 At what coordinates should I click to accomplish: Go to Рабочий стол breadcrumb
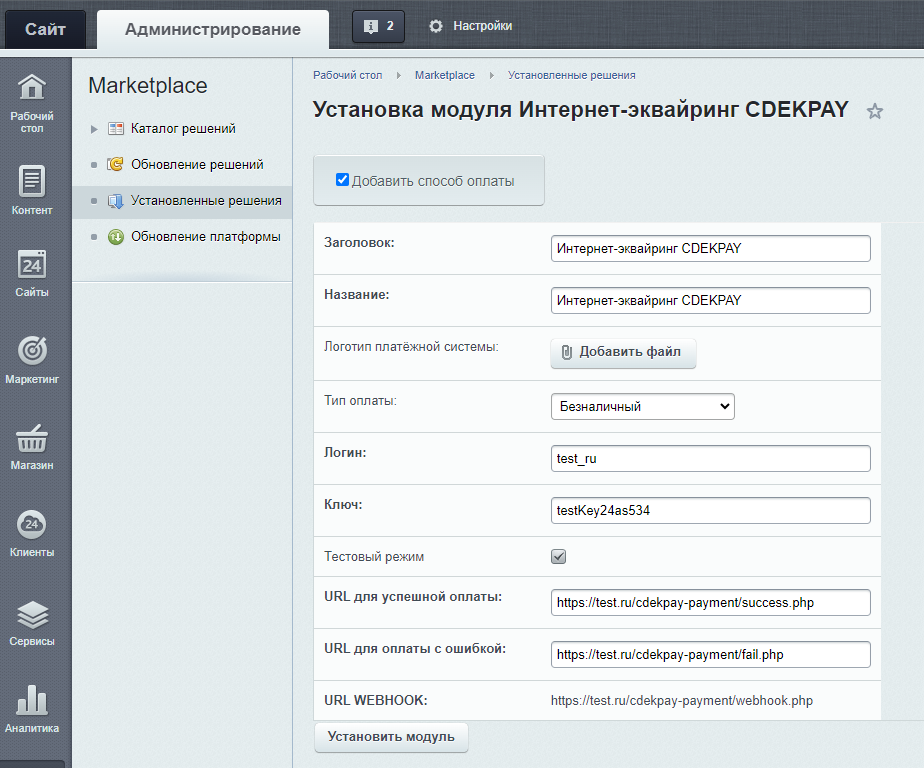pyautogui.click(x=348, y=75)
